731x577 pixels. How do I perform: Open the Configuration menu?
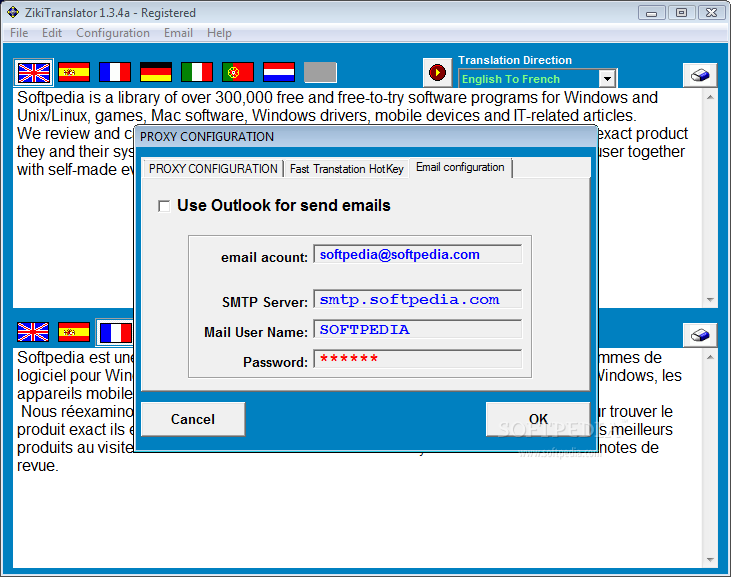click(x=113, y=33)
